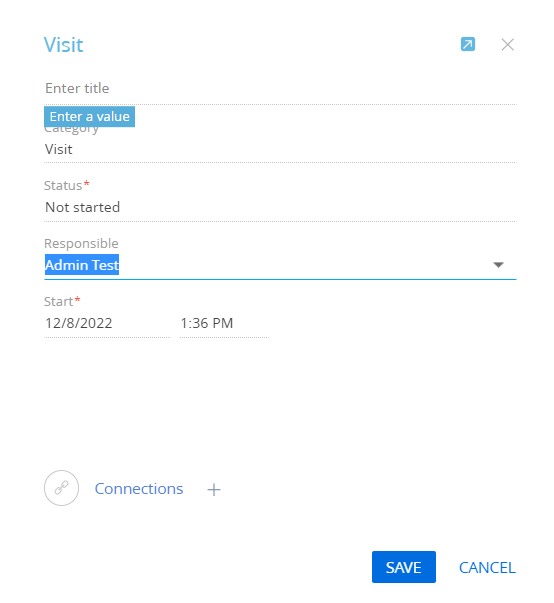Click the Responsible field label
Viewport: 554px width, 603px height.
pyautogui.click(x=81, y=243)
